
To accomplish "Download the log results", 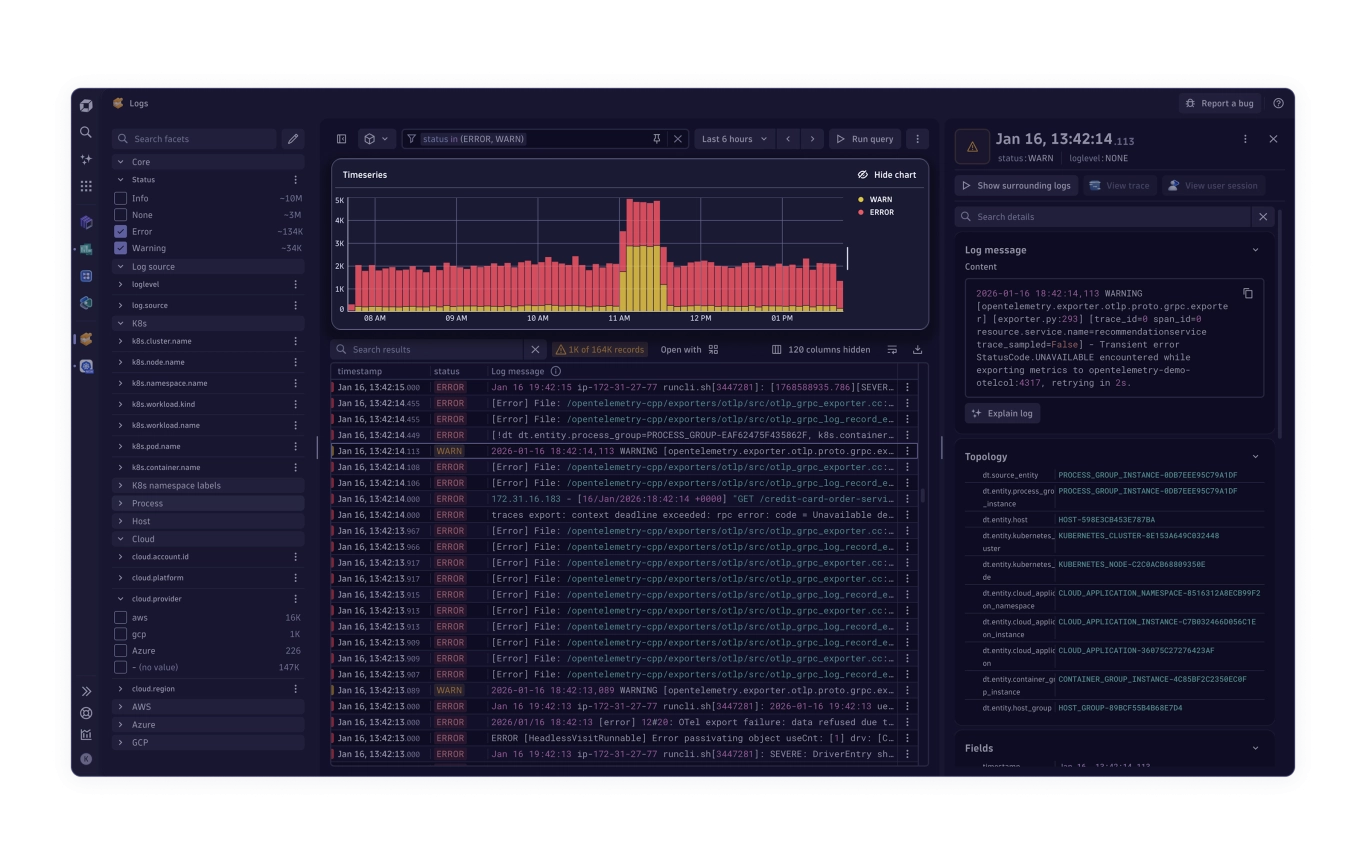I will click(x=917, y=350).
